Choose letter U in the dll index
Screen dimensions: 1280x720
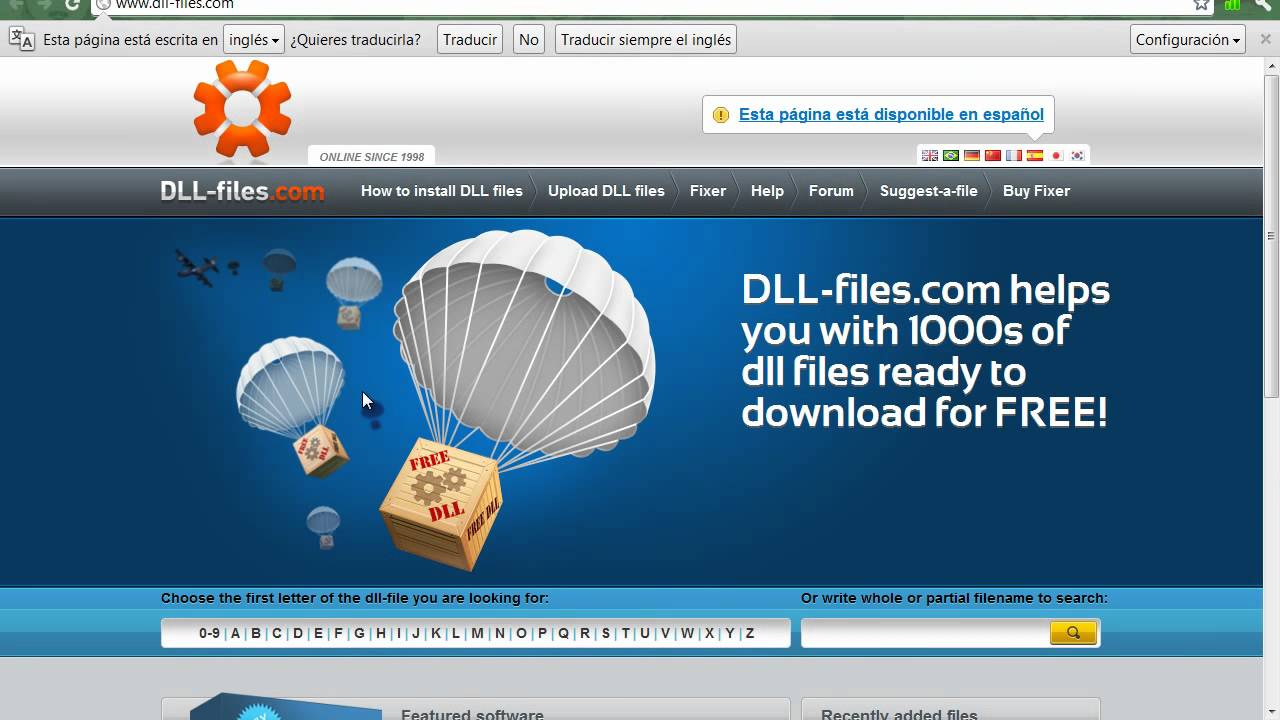[x=645, y=633]
